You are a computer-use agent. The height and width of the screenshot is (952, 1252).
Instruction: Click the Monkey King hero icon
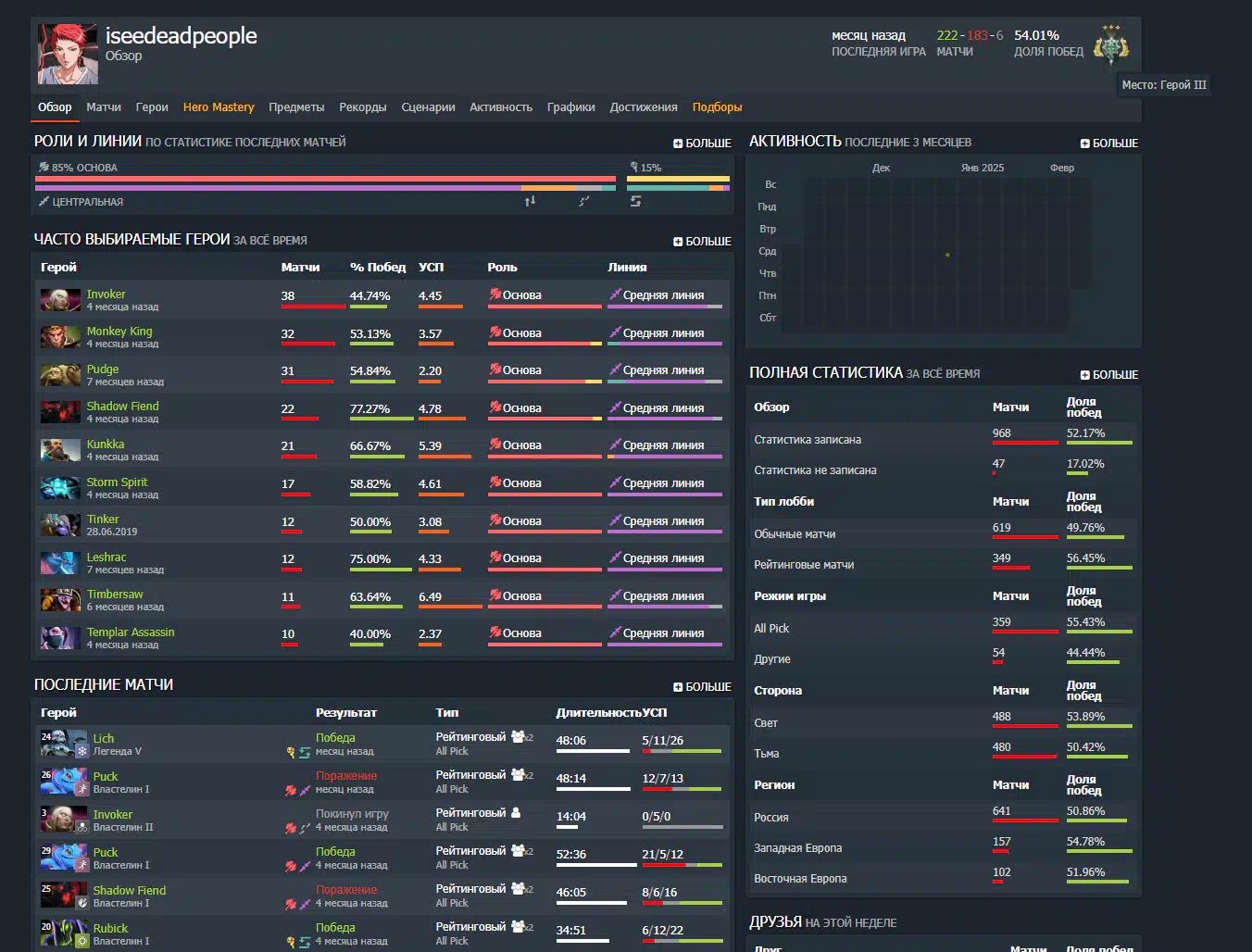tap(60, 337)
